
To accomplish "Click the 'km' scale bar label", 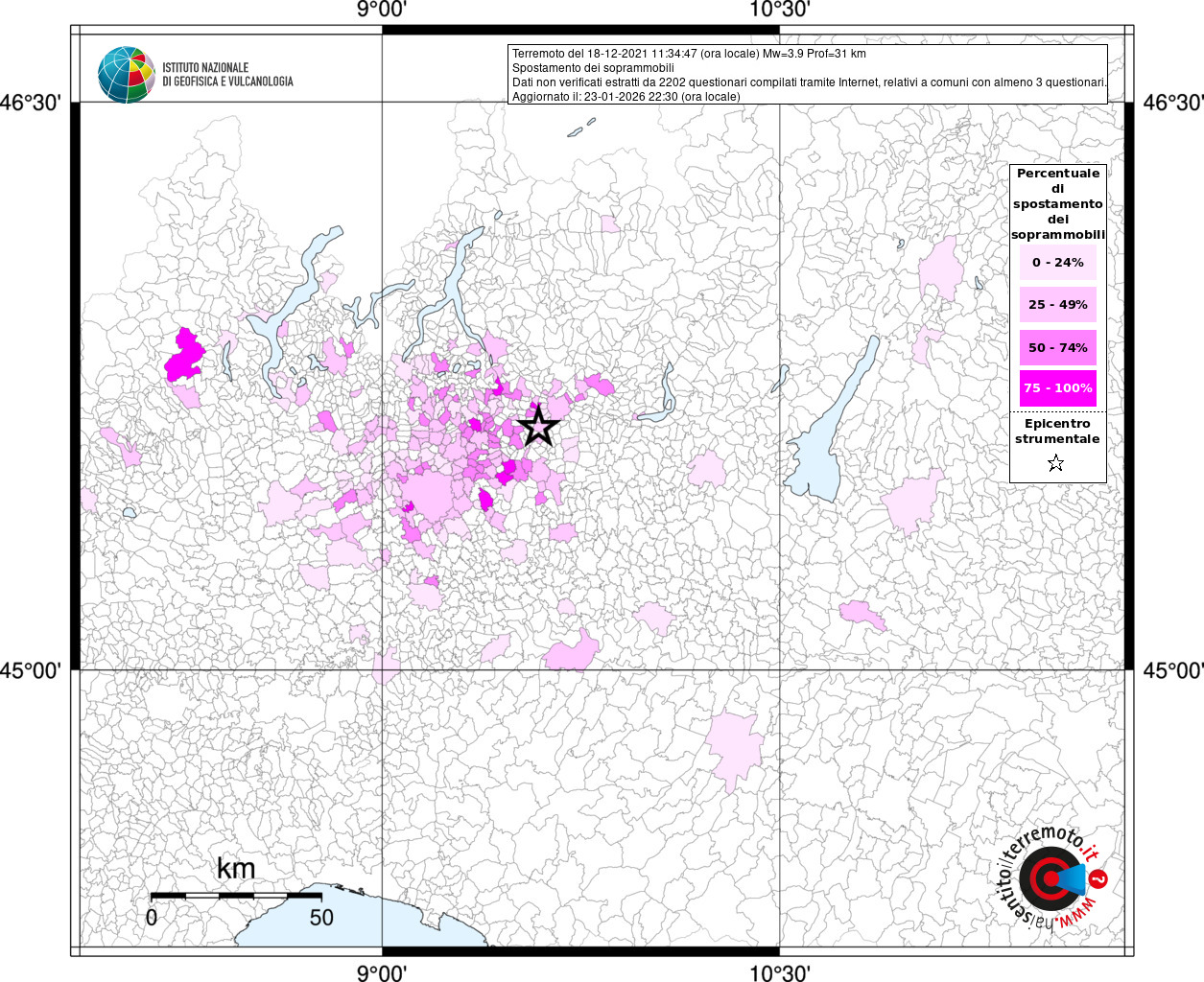I will click(236, 868).
